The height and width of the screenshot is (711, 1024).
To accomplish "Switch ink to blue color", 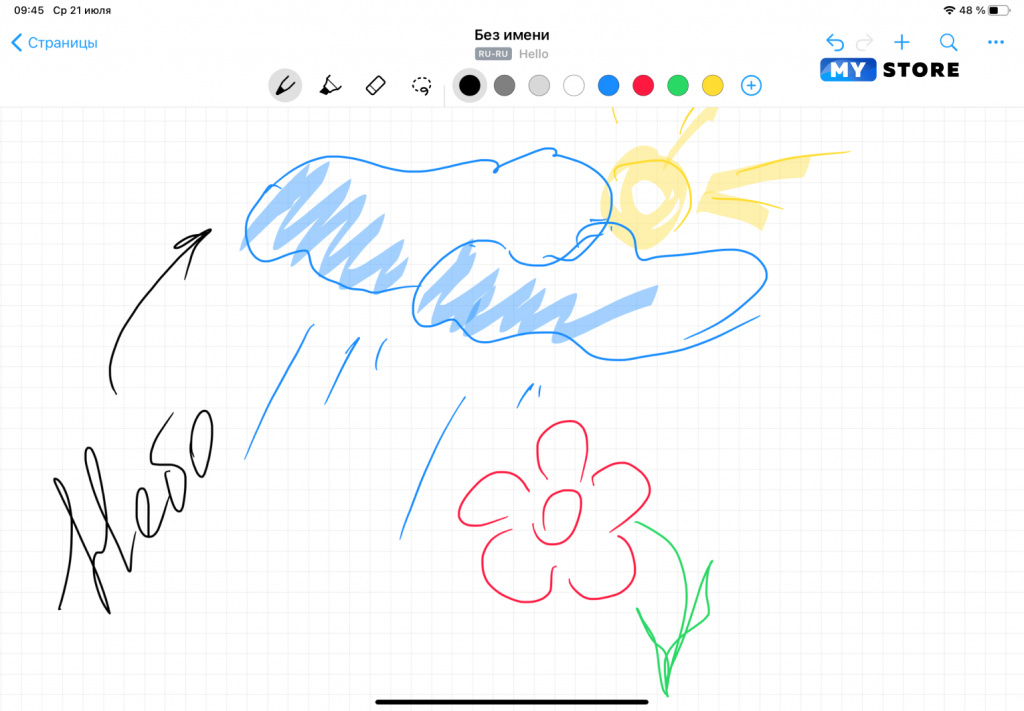I will coord(608,86).
